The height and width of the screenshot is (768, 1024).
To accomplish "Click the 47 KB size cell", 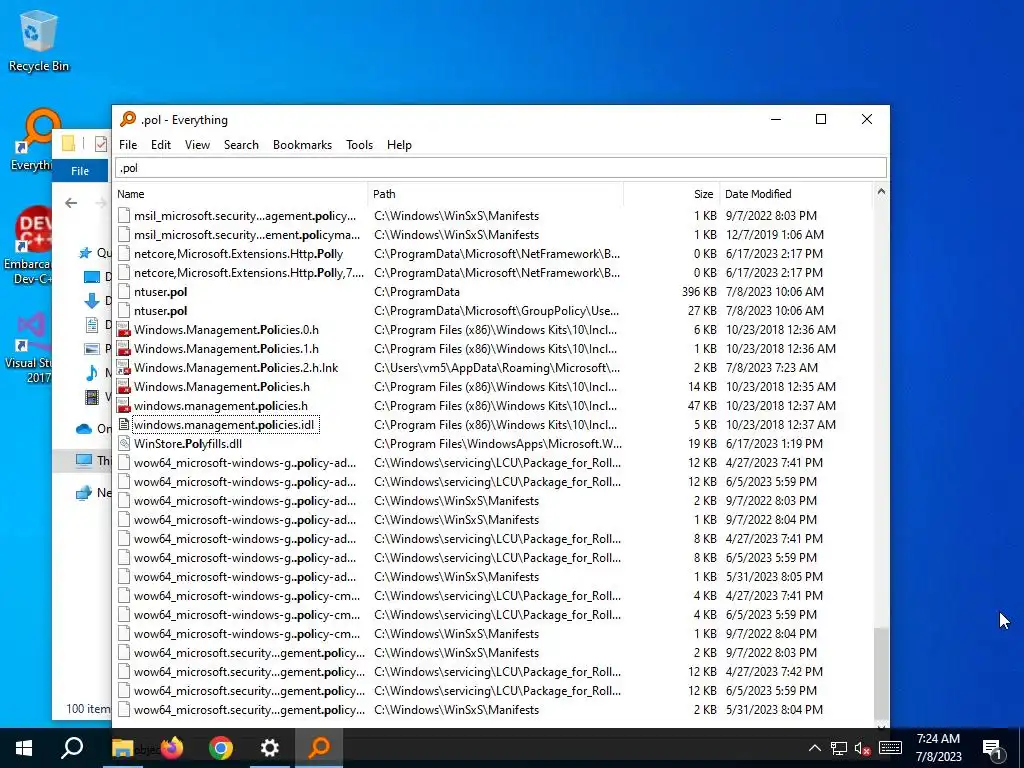I will pos(702,406).
